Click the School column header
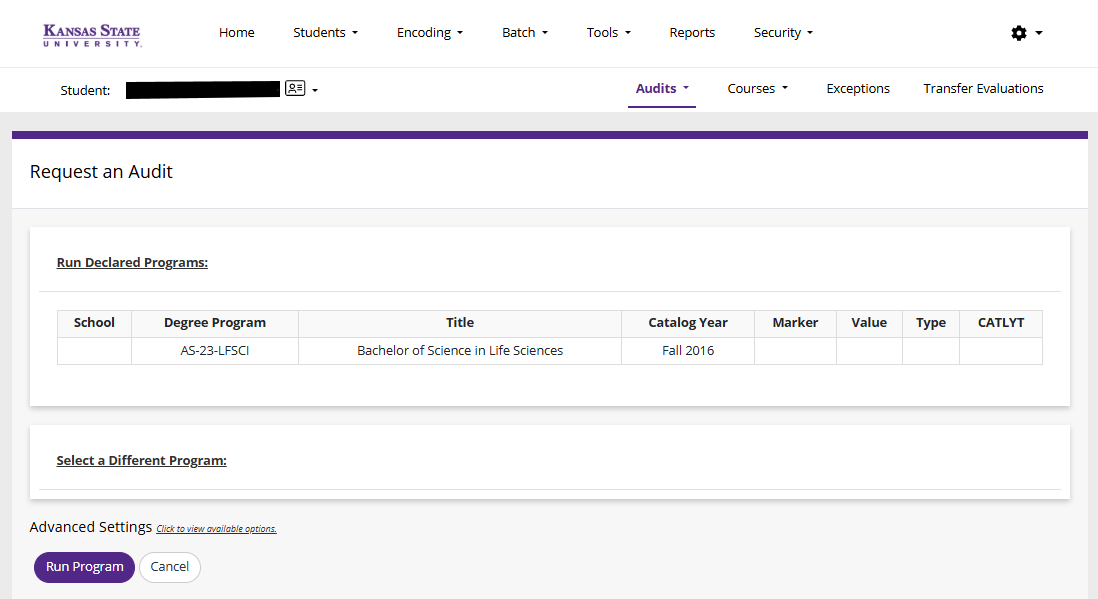 (94, 323)
